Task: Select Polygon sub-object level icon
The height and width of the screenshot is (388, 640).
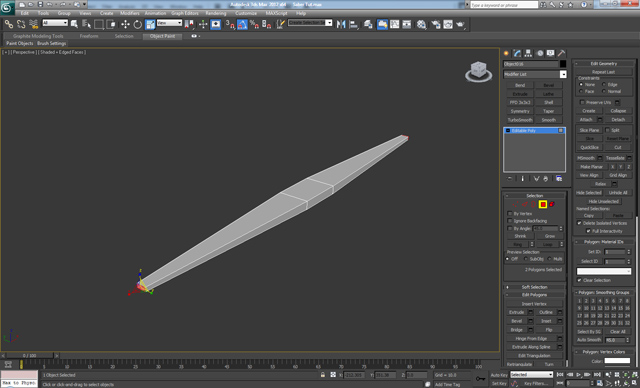Action: pyautogui.click(x=543, y=204)
